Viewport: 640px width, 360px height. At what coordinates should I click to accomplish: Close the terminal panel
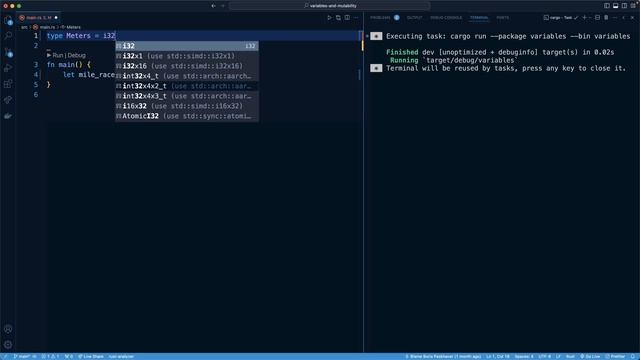pyautogui.click(x=632, y=18)
